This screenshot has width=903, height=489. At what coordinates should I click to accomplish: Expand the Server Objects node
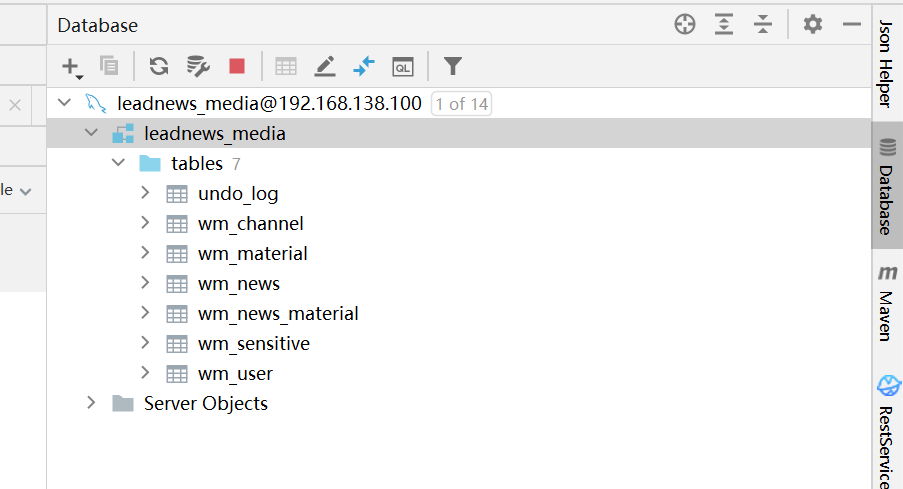click(x=92, y=403)
